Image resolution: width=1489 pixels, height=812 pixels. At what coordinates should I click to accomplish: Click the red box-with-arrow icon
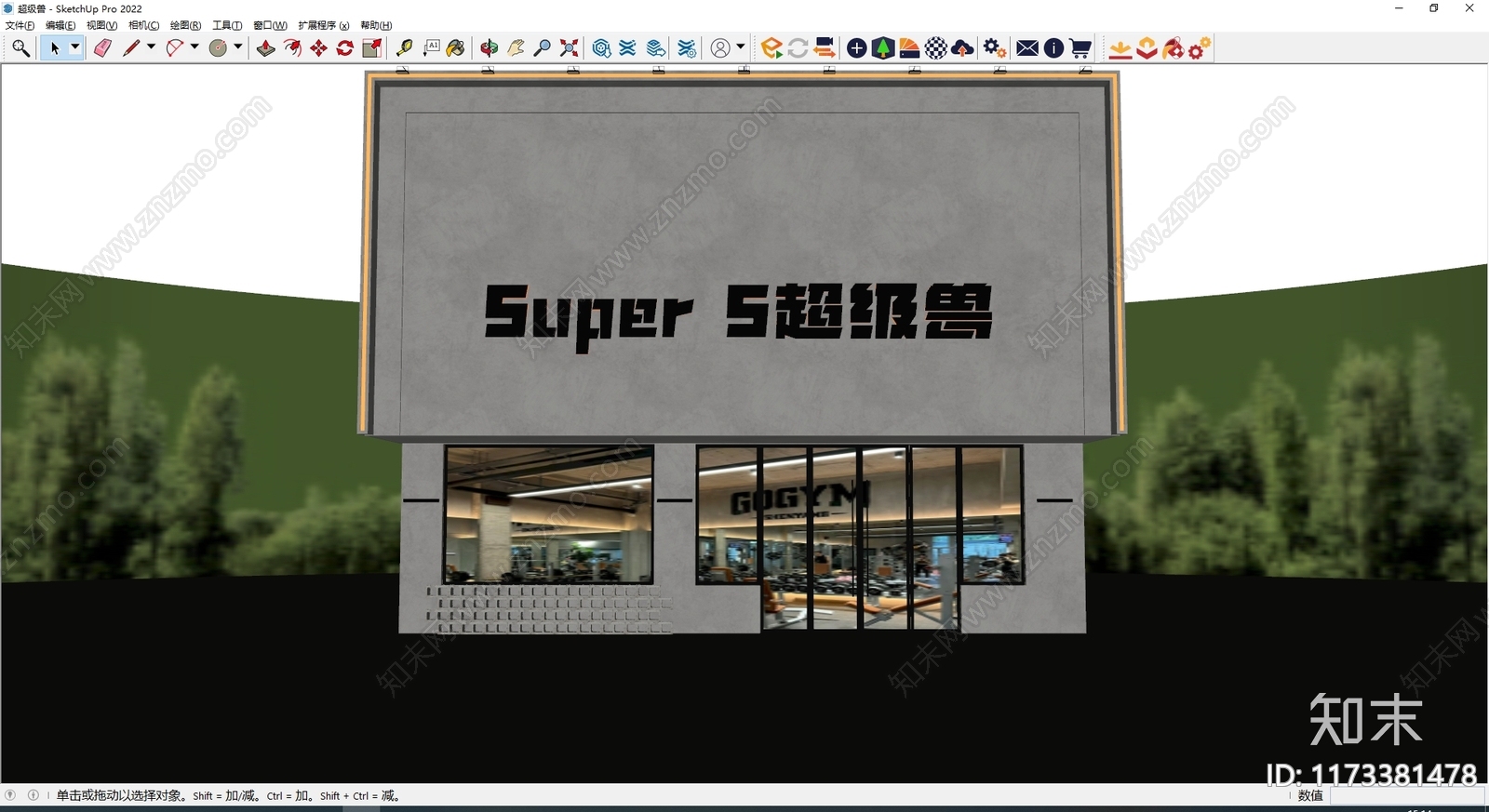tap(1147, 48)
